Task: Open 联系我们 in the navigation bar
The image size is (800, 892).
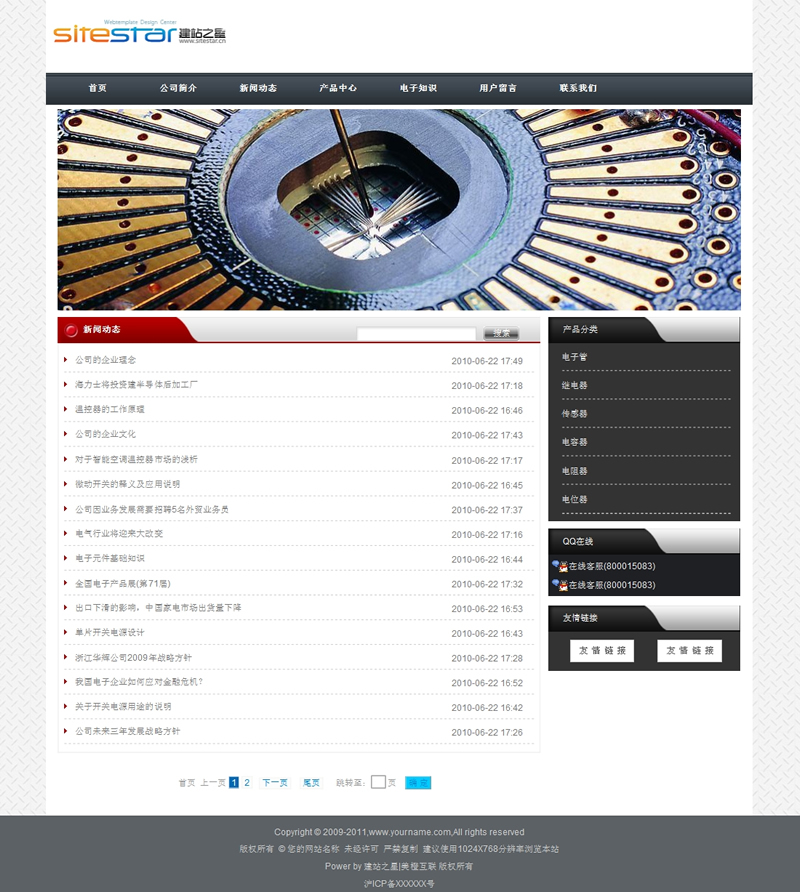Action: coord(578,88)
